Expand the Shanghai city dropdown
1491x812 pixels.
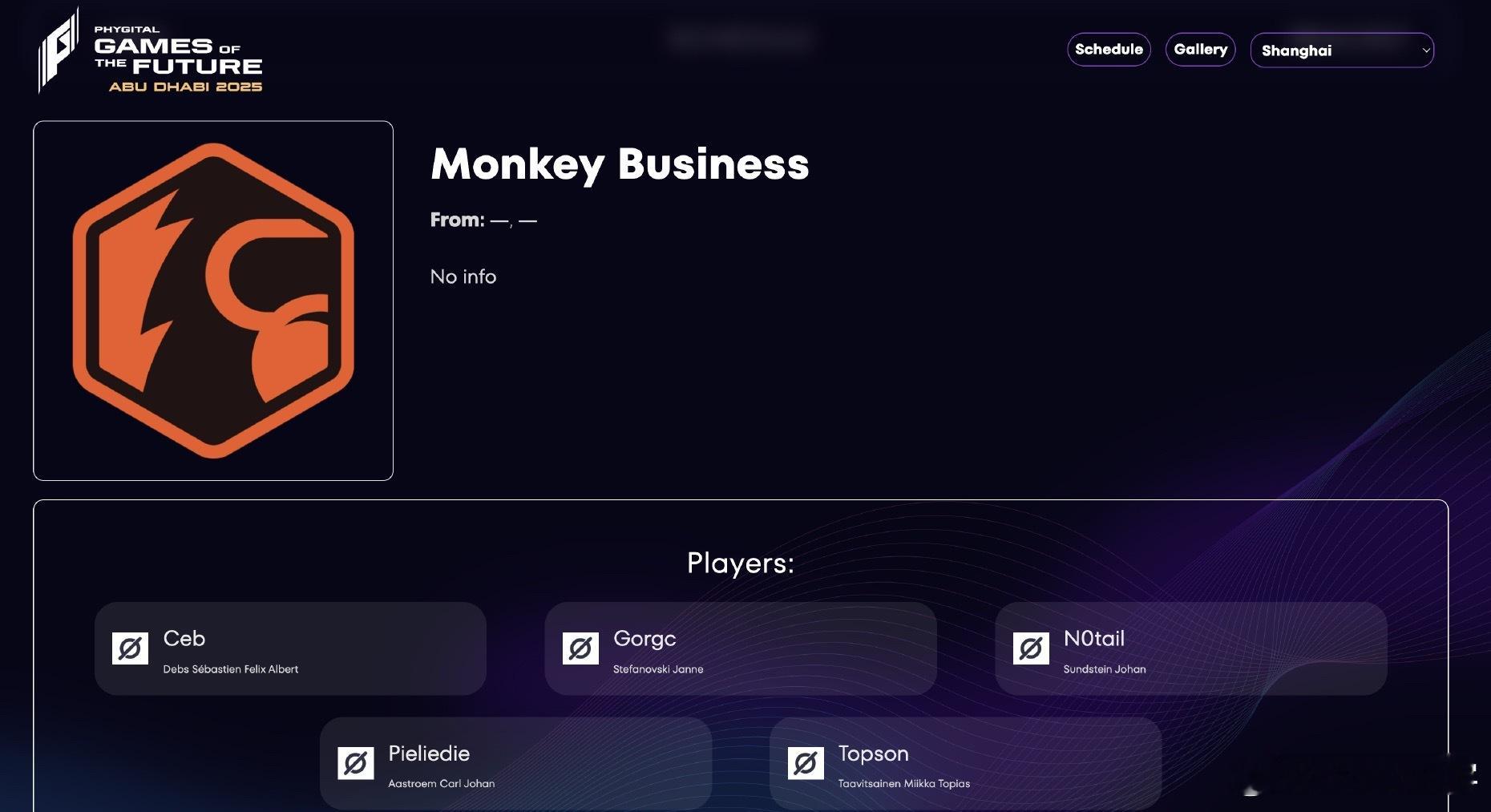pos(1342,50)
